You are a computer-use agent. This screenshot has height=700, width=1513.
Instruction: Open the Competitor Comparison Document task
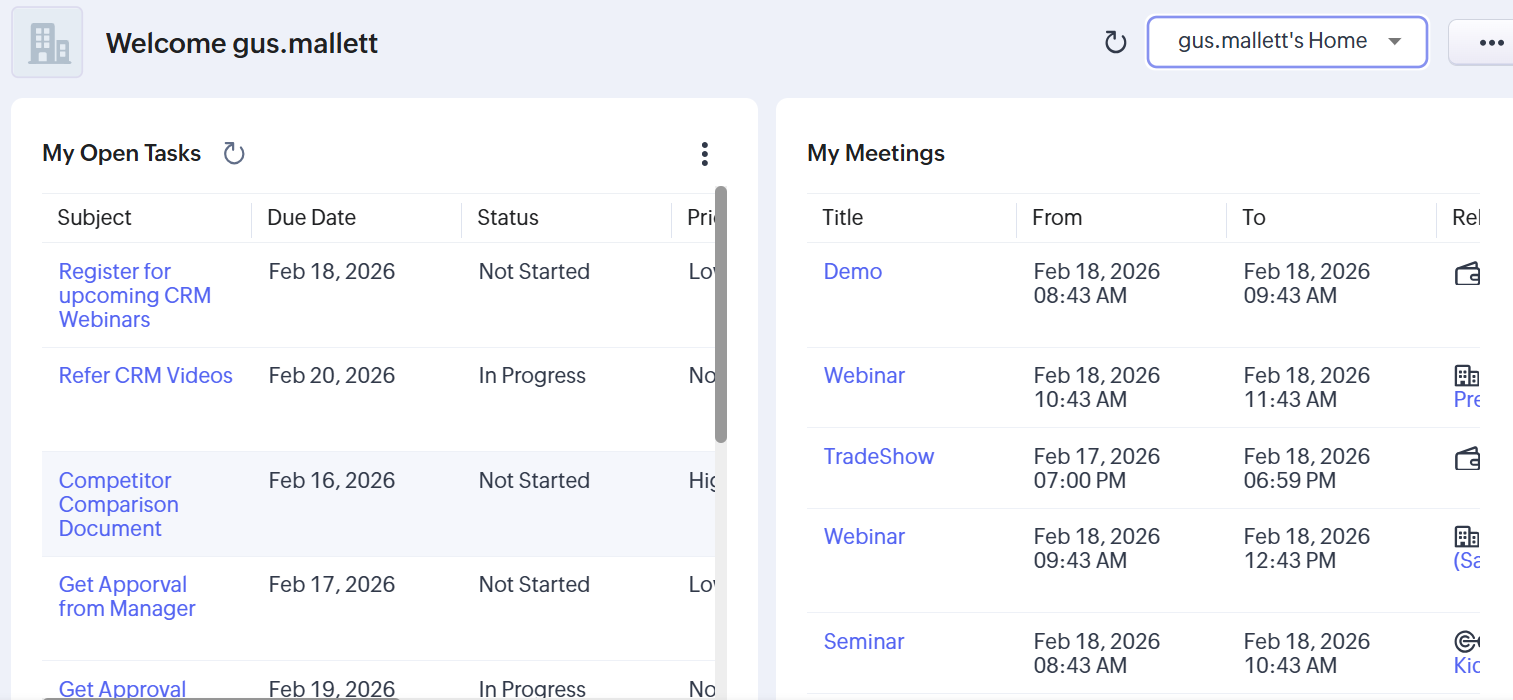(x=118, y=504)
